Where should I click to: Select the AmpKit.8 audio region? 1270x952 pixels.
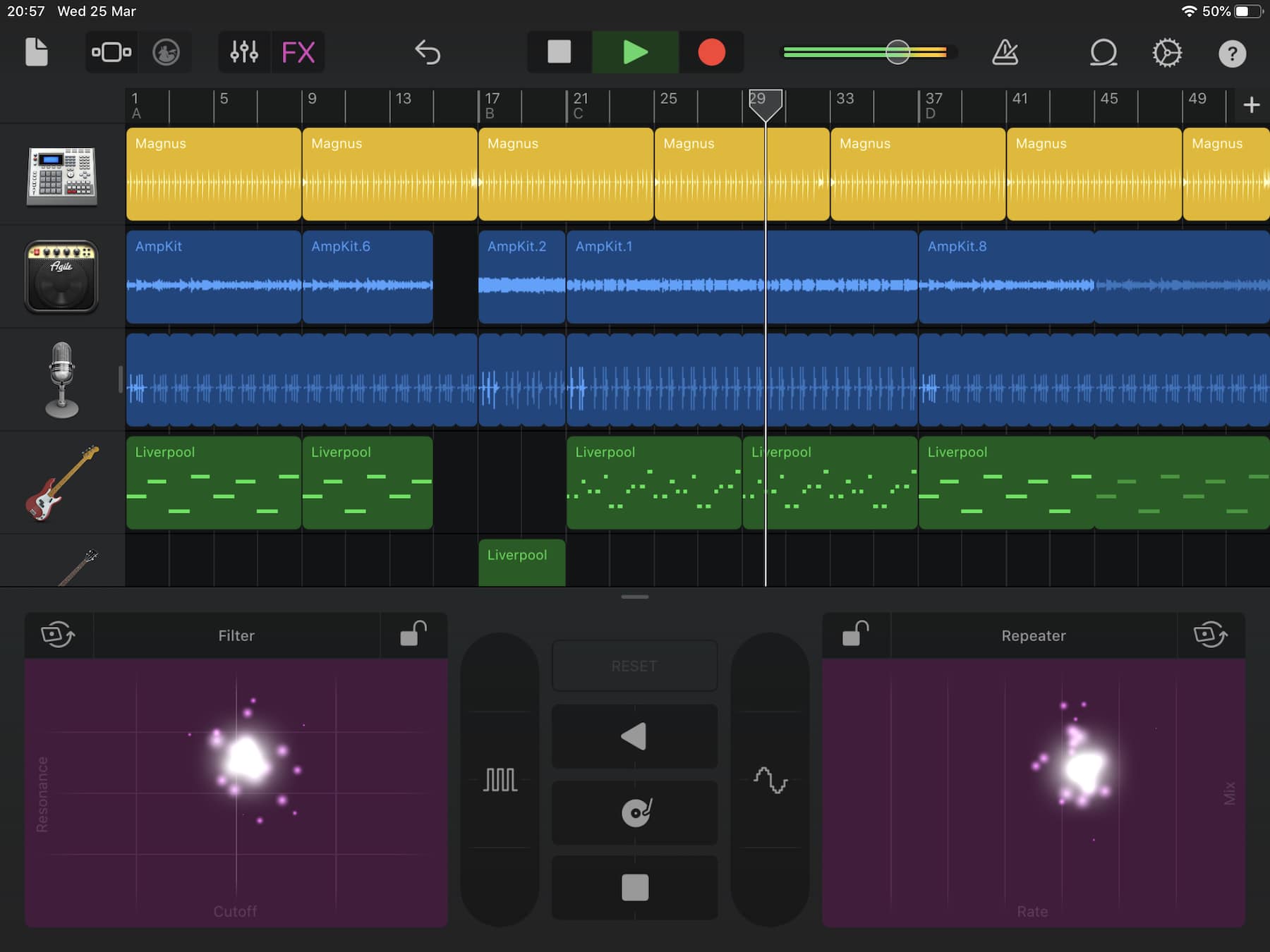(x=1094, y=277)
